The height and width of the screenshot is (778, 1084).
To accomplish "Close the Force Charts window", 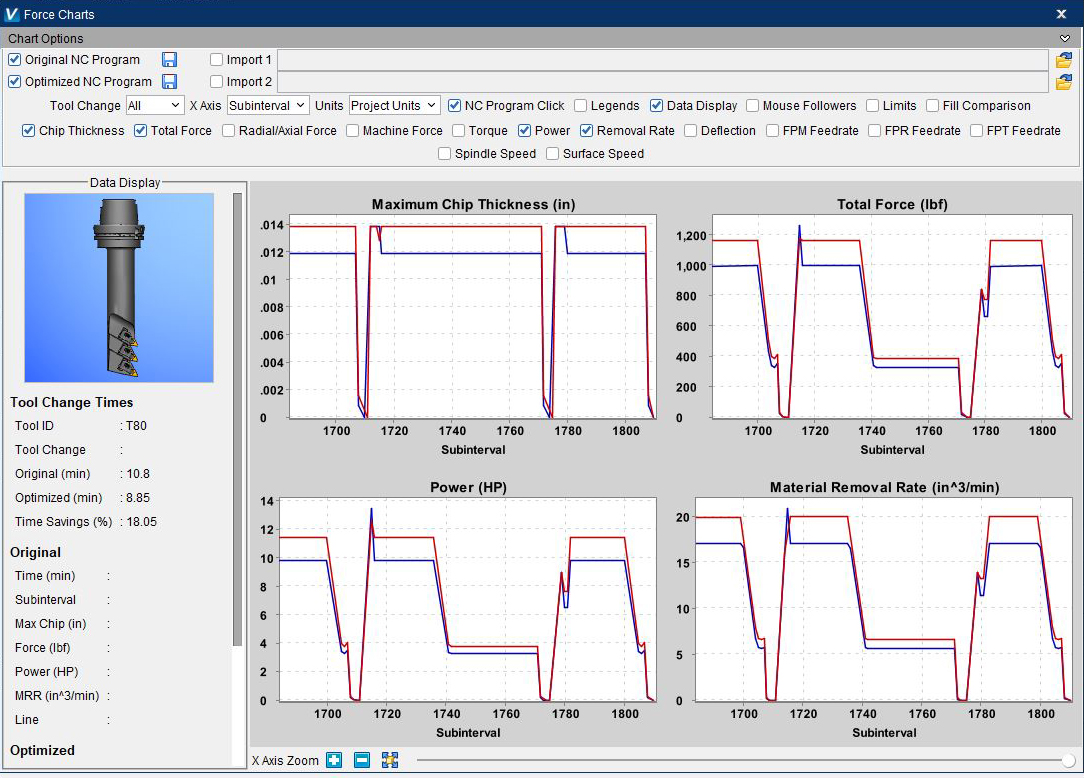I will [x=1061, y=14].
